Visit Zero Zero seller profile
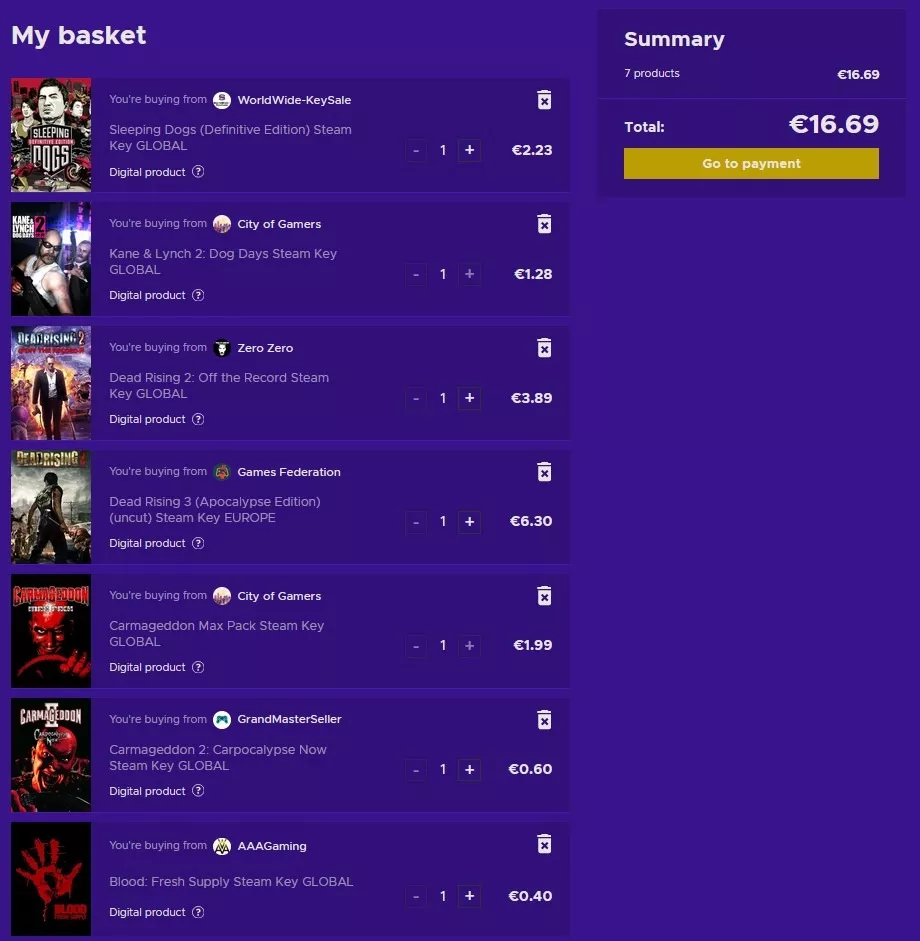Image resolution: width=920 pixels, height=941 pixels. pos(265,348)
